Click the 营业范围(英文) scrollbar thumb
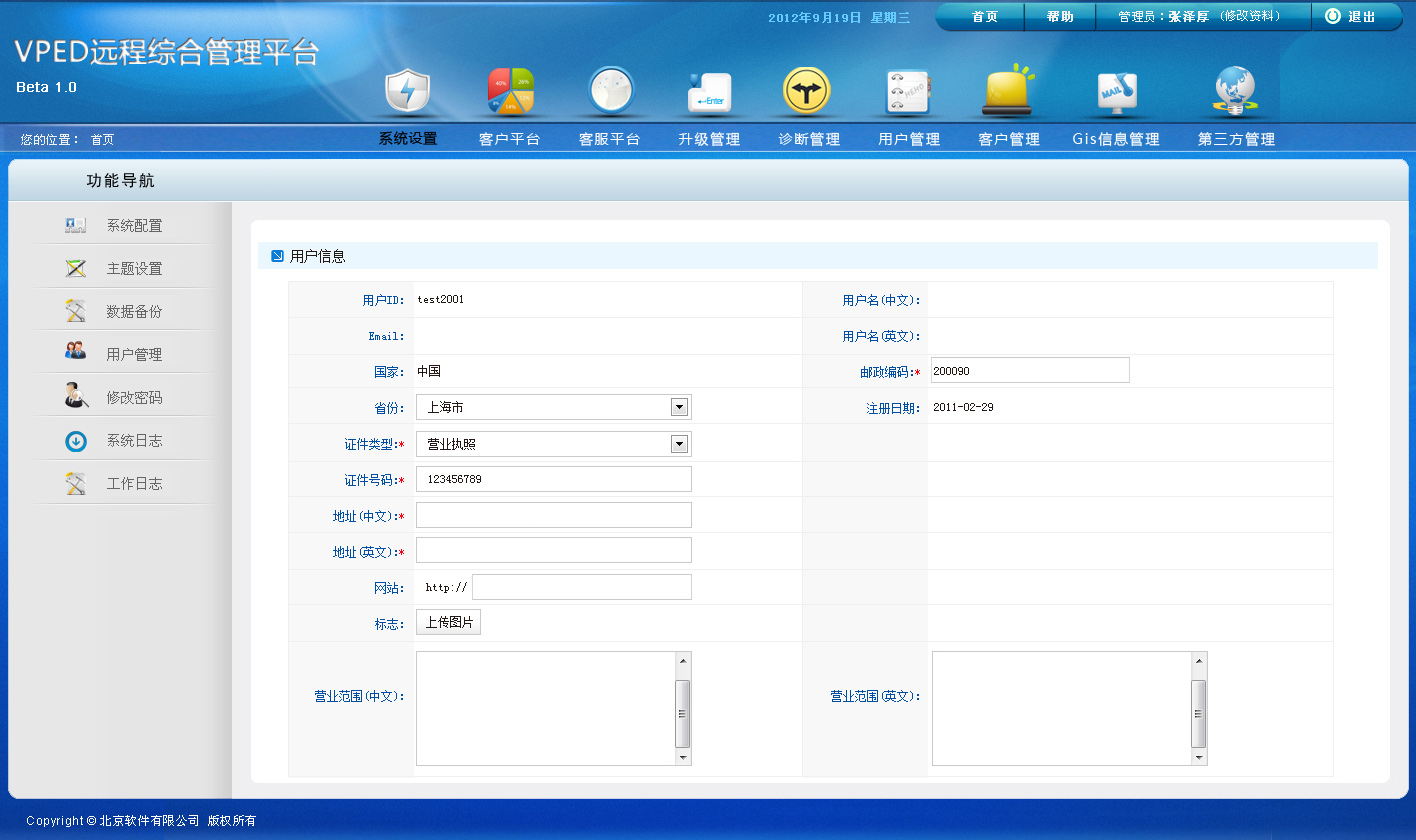Screen dimensions: 1416x840 (1199, 713)
